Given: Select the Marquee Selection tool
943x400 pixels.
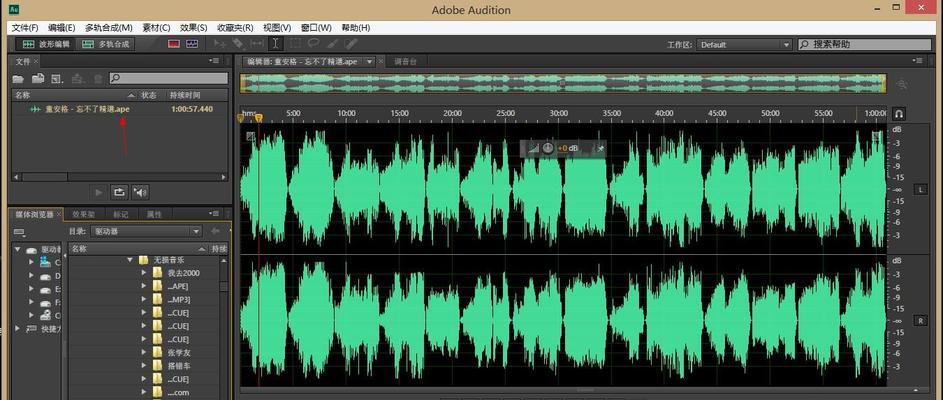Looking at the screenshot, I should tap(295, 44).
